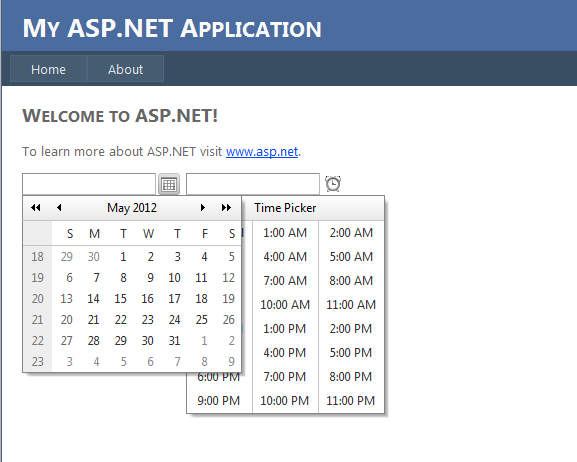The height and width of the screenshot is (462, 577).
Task: Select Saturday May 26 in calendar
Action: [229, 320]
